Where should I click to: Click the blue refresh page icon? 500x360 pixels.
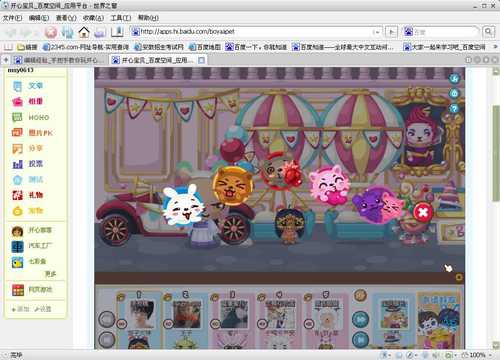click(x=67, y=32)
